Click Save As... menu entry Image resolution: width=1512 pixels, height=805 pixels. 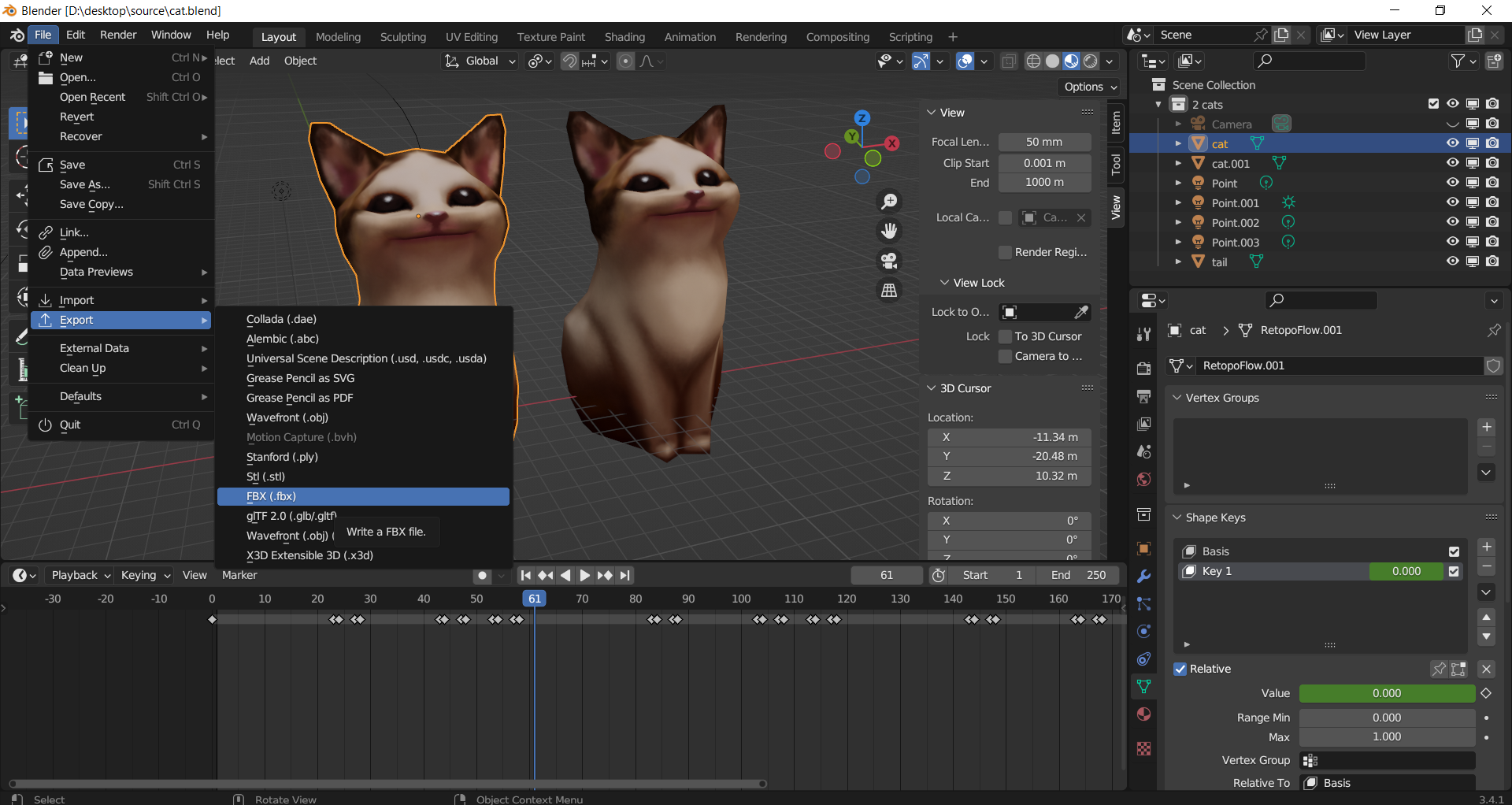(121, 184)
